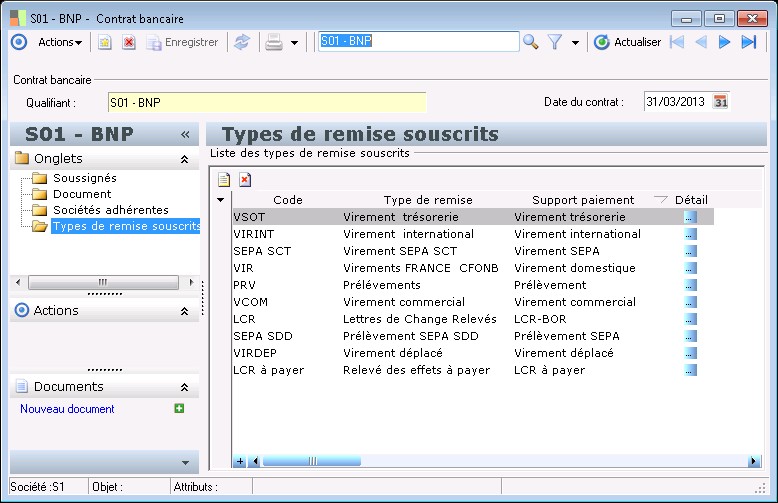Open the Actions toolbar dropdown
The image size is (778, 503).
(60, 42)
